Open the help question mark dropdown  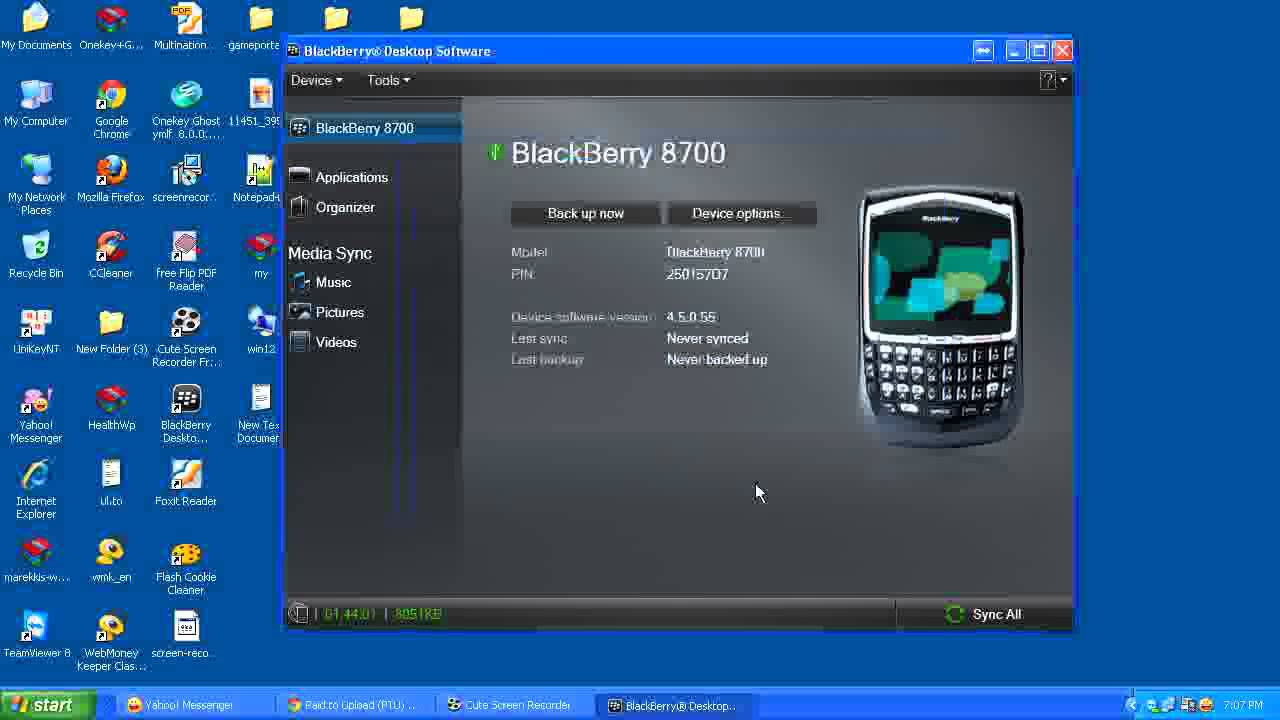(1052, 80)
